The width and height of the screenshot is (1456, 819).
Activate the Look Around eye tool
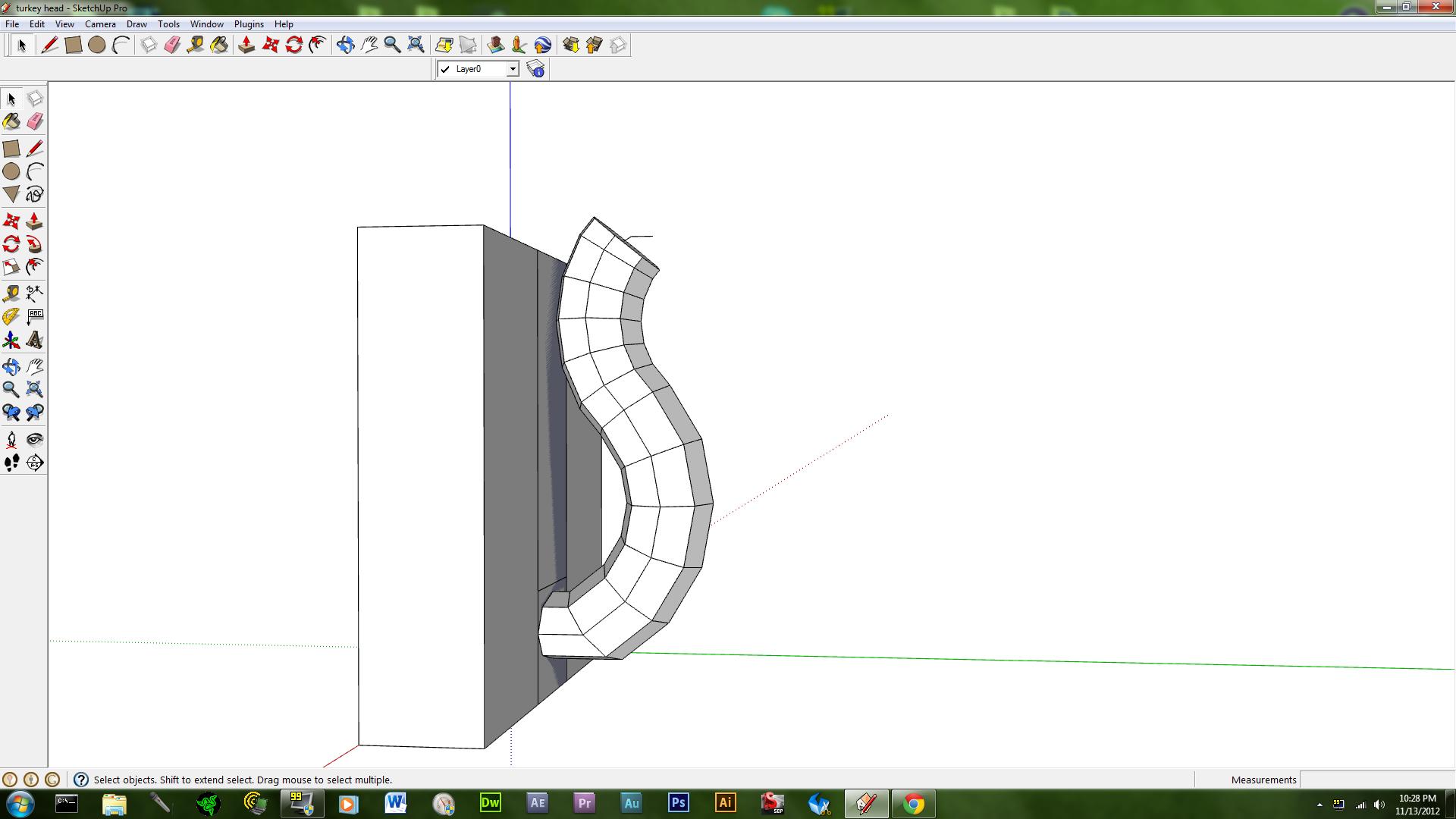pyautogui.click(x=35, y=440)
